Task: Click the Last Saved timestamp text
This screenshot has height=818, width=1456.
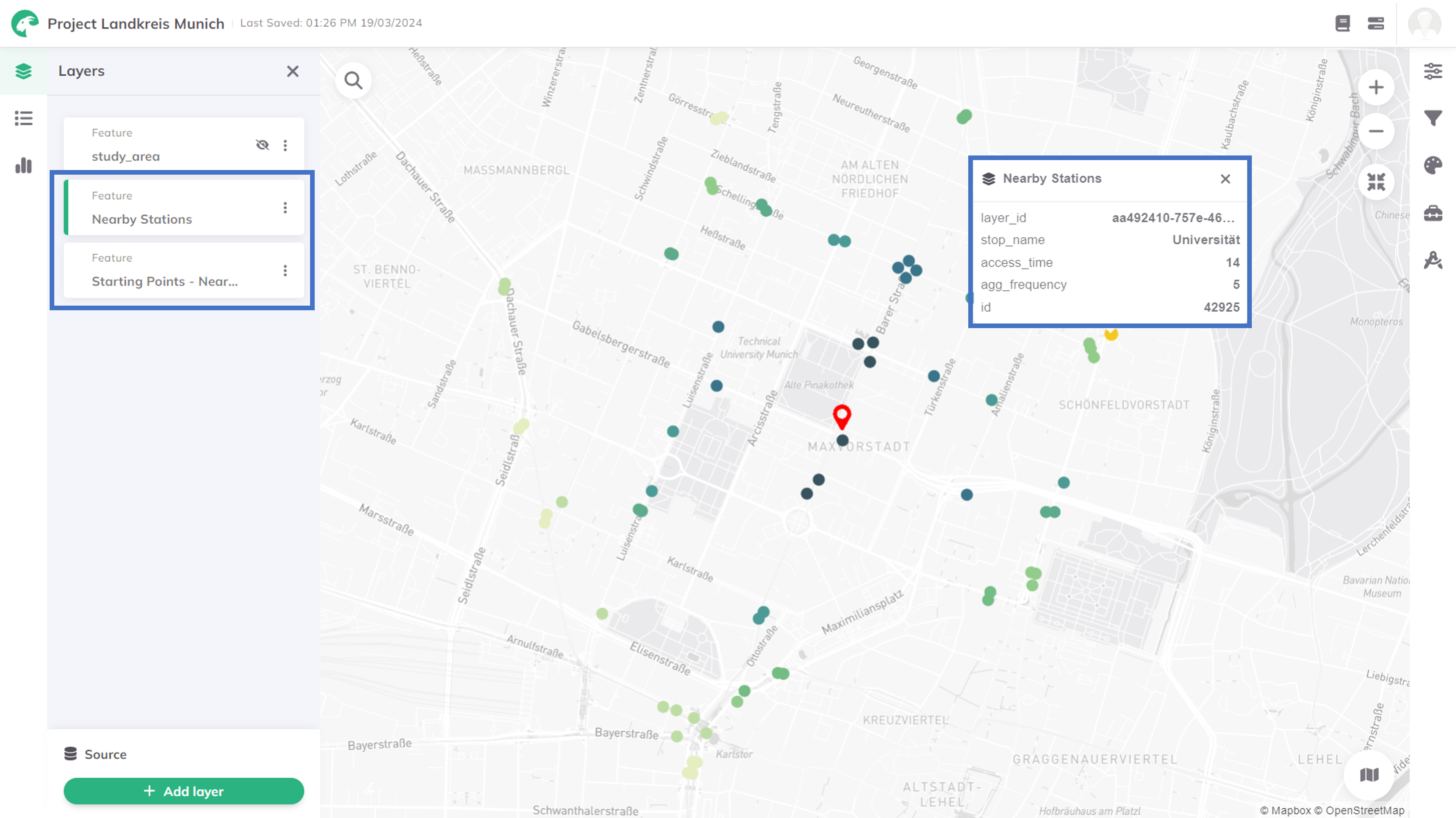Action: [331, 23]
